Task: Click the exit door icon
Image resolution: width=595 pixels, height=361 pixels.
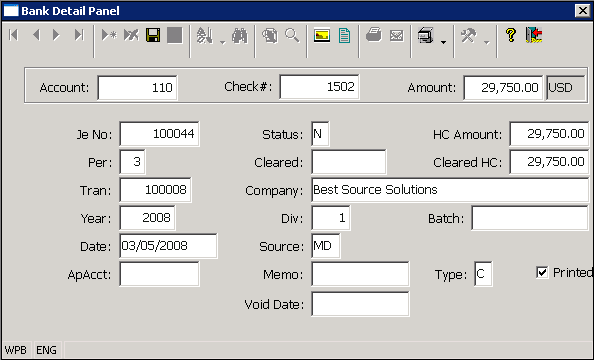Action: [534, 35]
